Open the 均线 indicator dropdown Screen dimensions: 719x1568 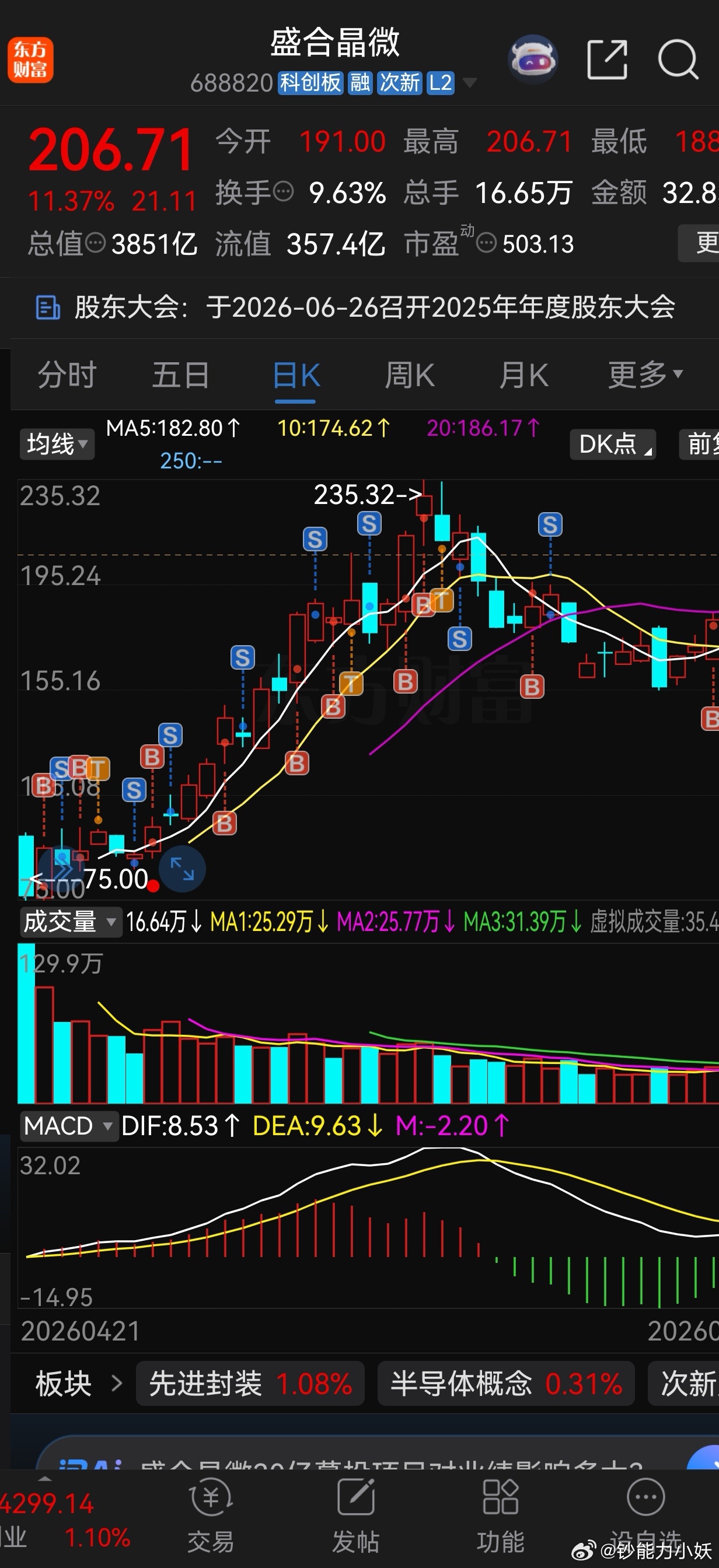pos(57,444)
